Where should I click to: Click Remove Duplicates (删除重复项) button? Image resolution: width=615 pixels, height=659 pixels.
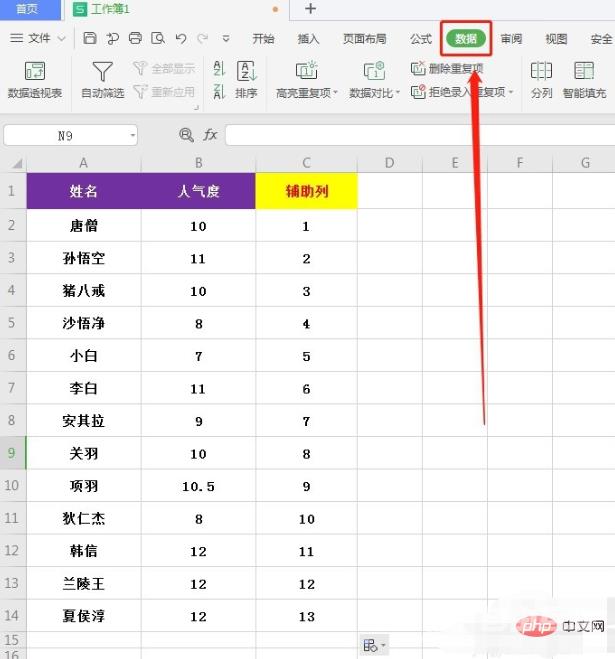[448, 69]
